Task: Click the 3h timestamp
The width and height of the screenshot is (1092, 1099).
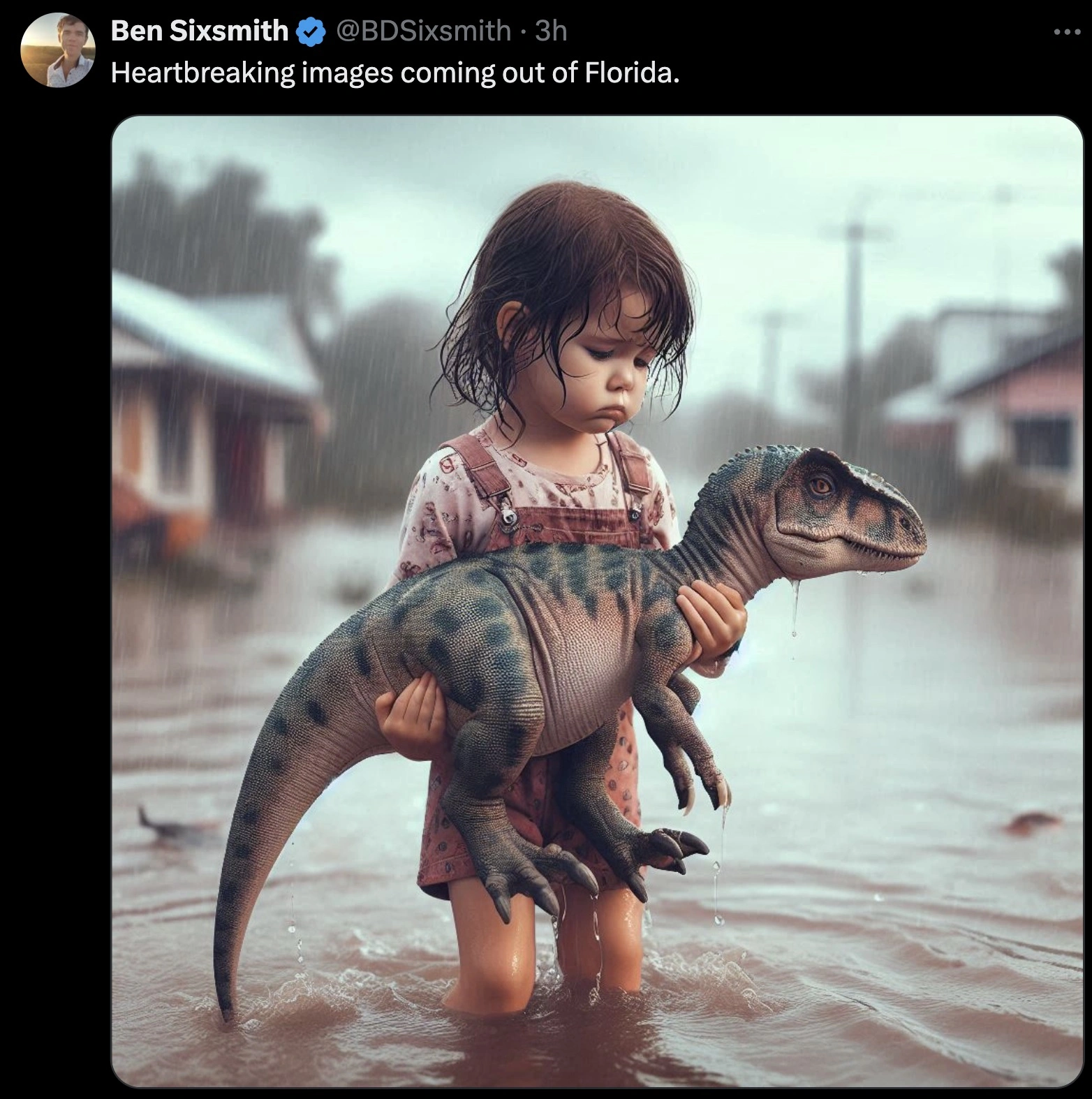Action: [x=551, y=31]
